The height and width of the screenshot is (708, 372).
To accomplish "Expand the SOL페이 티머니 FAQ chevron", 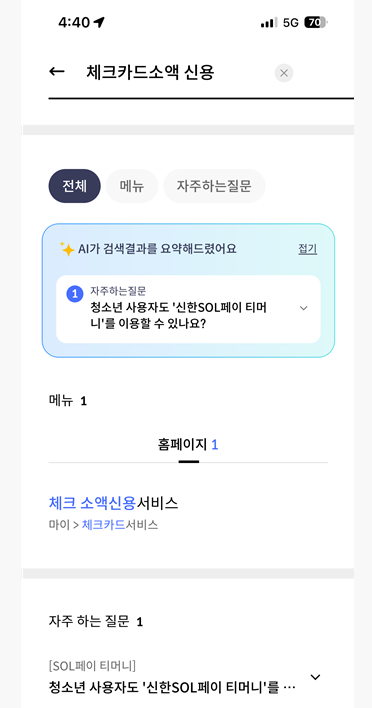I will click(x=316, y=677).
